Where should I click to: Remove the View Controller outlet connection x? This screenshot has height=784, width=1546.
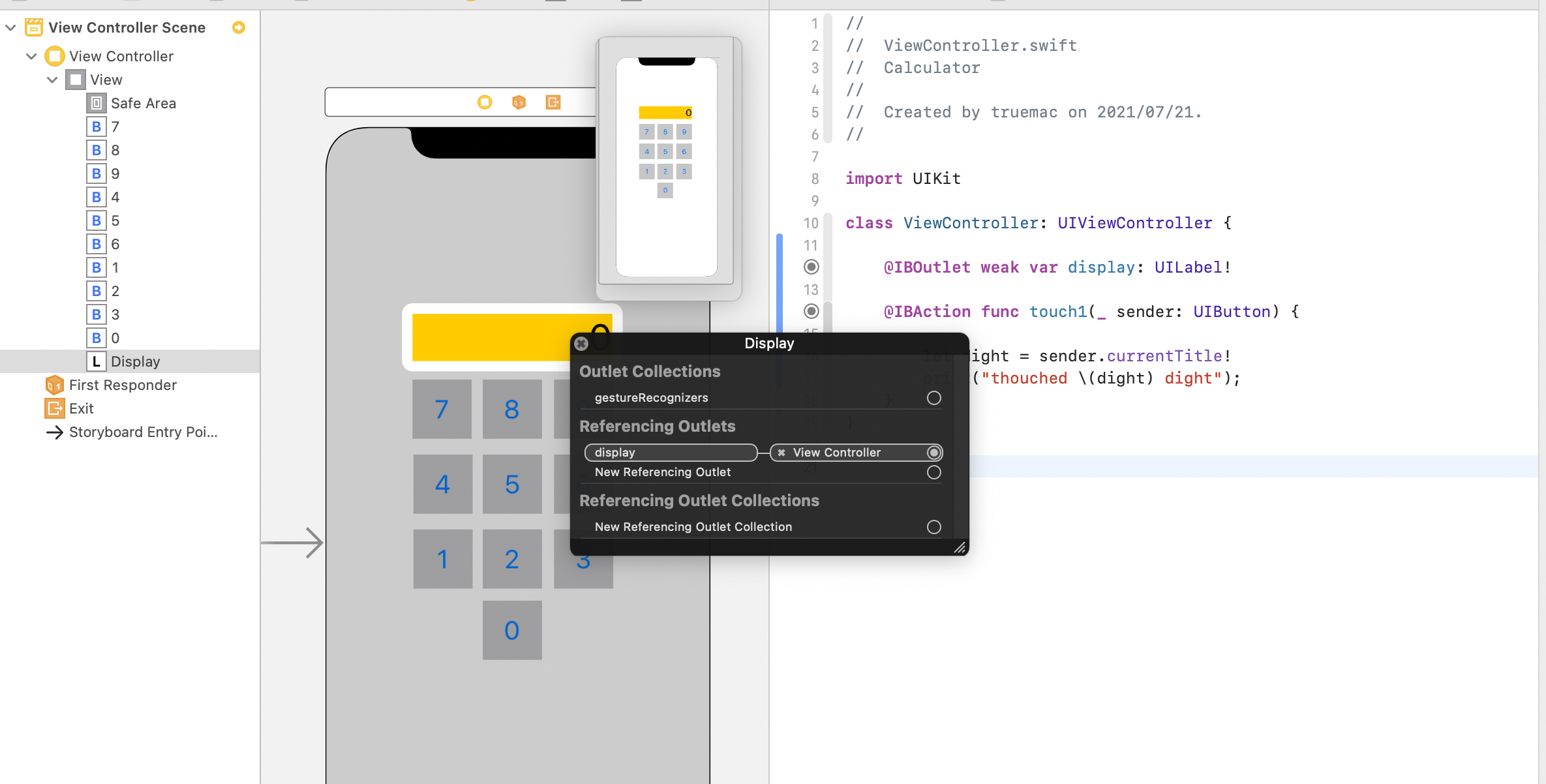(781, 453)
